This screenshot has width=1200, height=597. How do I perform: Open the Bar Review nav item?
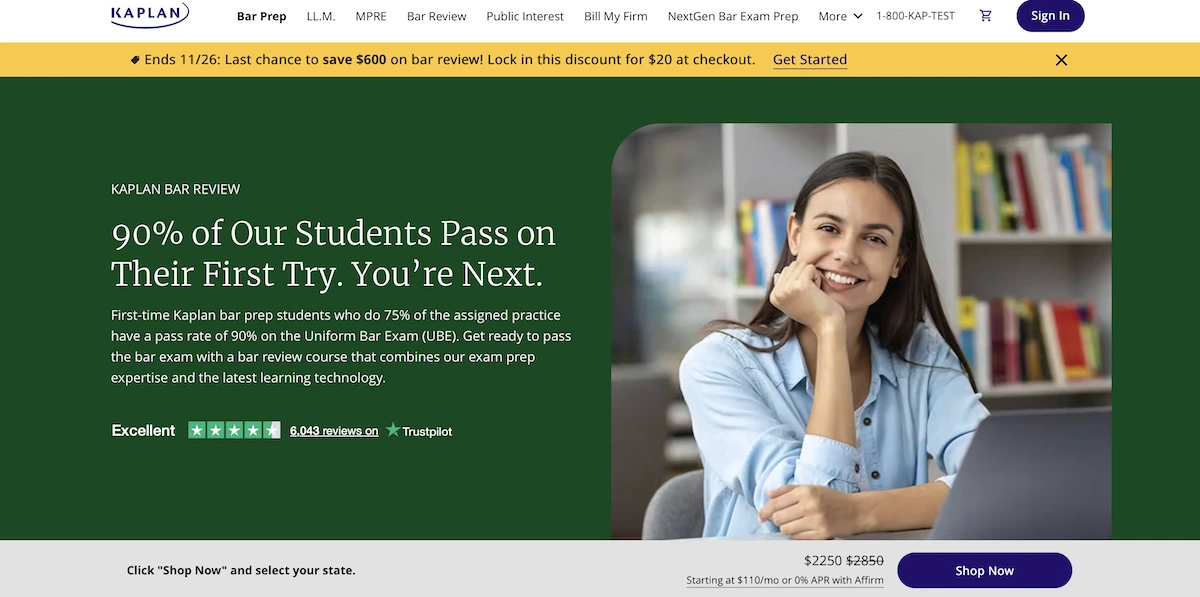click(437, 16)
